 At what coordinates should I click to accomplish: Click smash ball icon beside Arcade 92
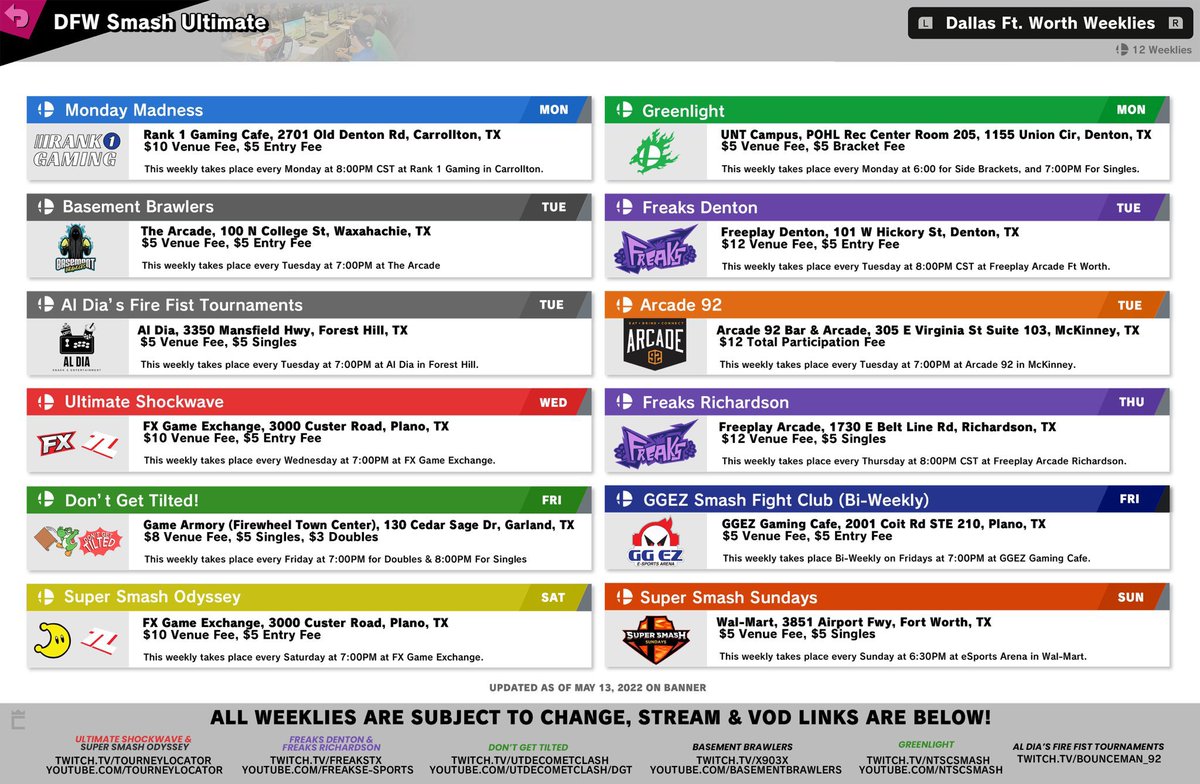(x=624, y=305)
